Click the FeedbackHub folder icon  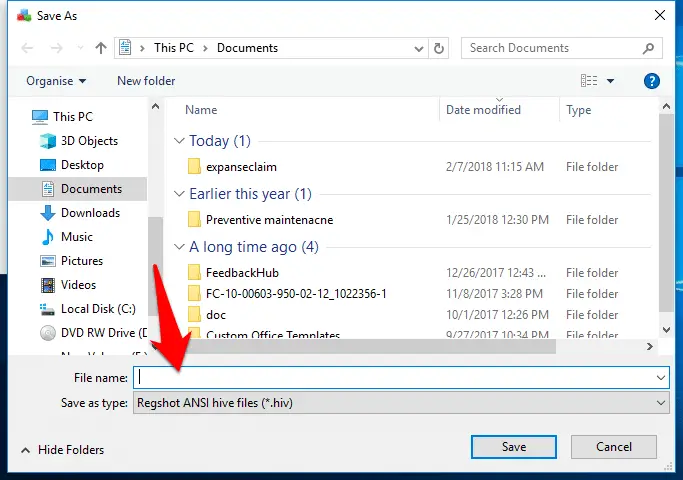tap(194, 273)
